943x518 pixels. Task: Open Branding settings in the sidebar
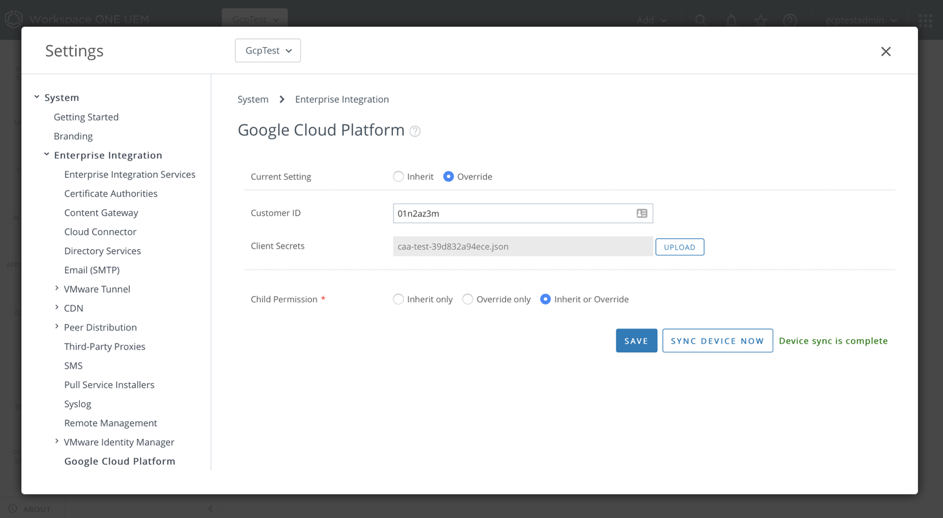point(73,136)
